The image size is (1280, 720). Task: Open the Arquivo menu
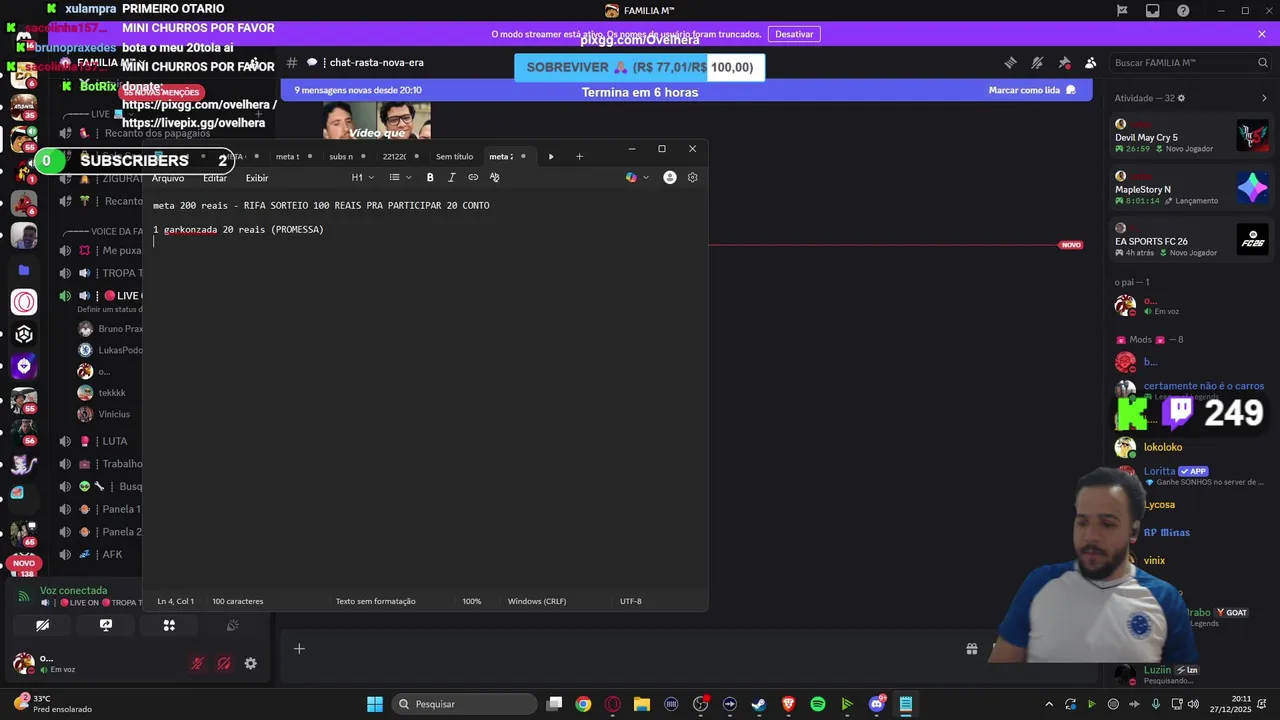pyautogui.click(x=168, y=178)
